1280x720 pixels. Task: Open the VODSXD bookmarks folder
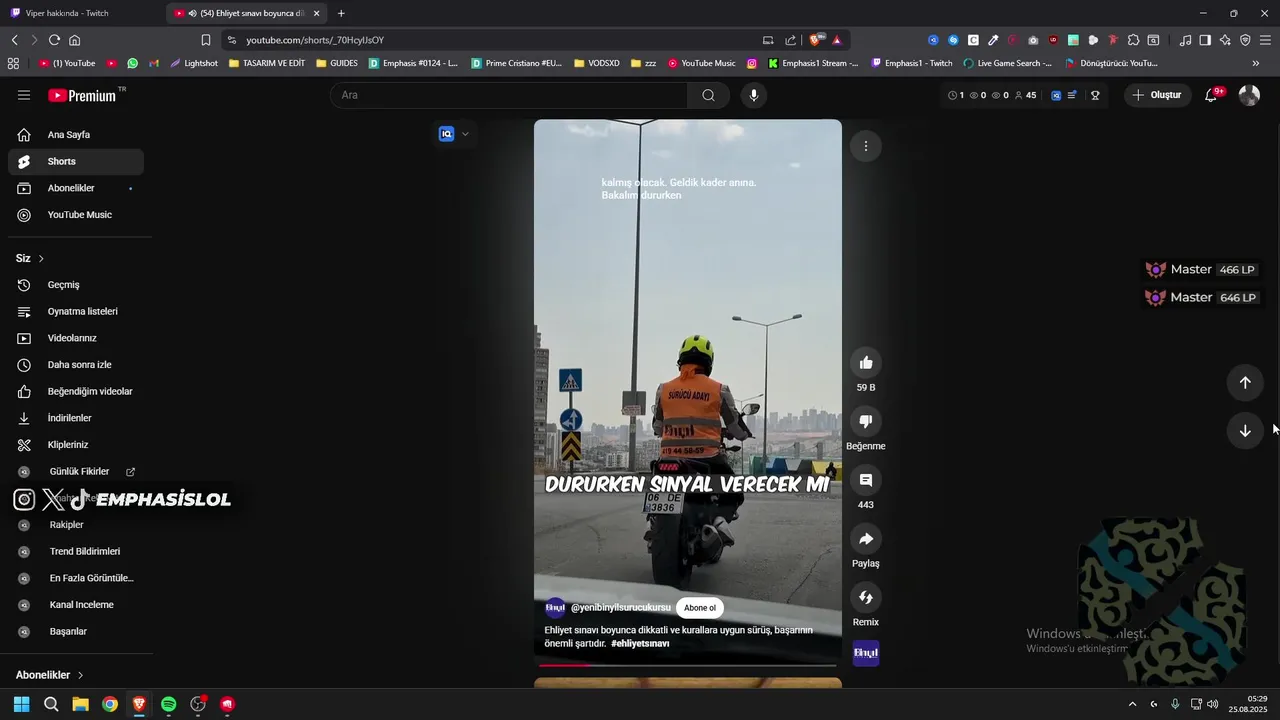(596, 63)
